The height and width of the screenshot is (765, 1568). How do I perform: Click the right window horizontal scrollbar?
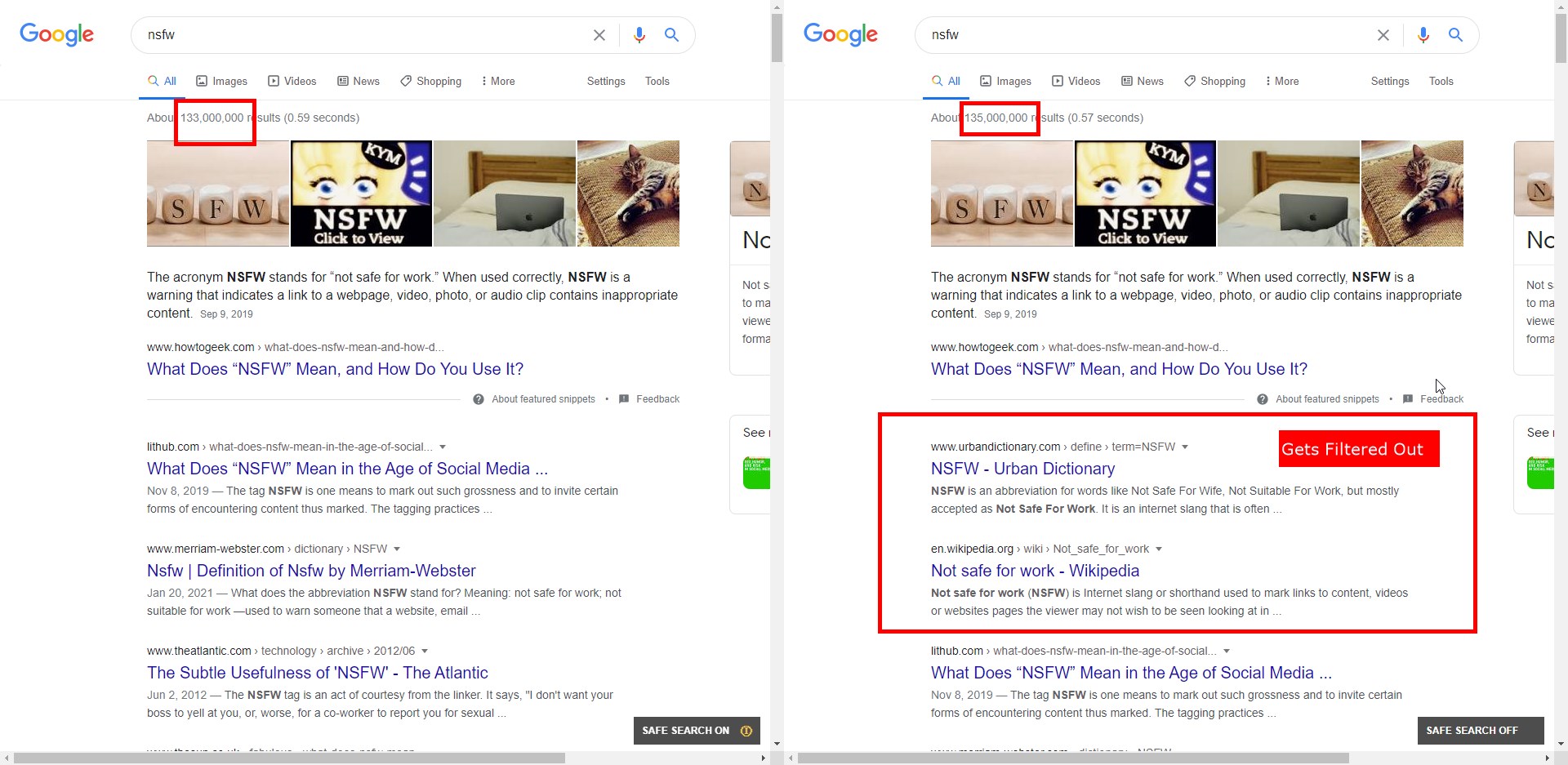click(x=1073, y=758)
